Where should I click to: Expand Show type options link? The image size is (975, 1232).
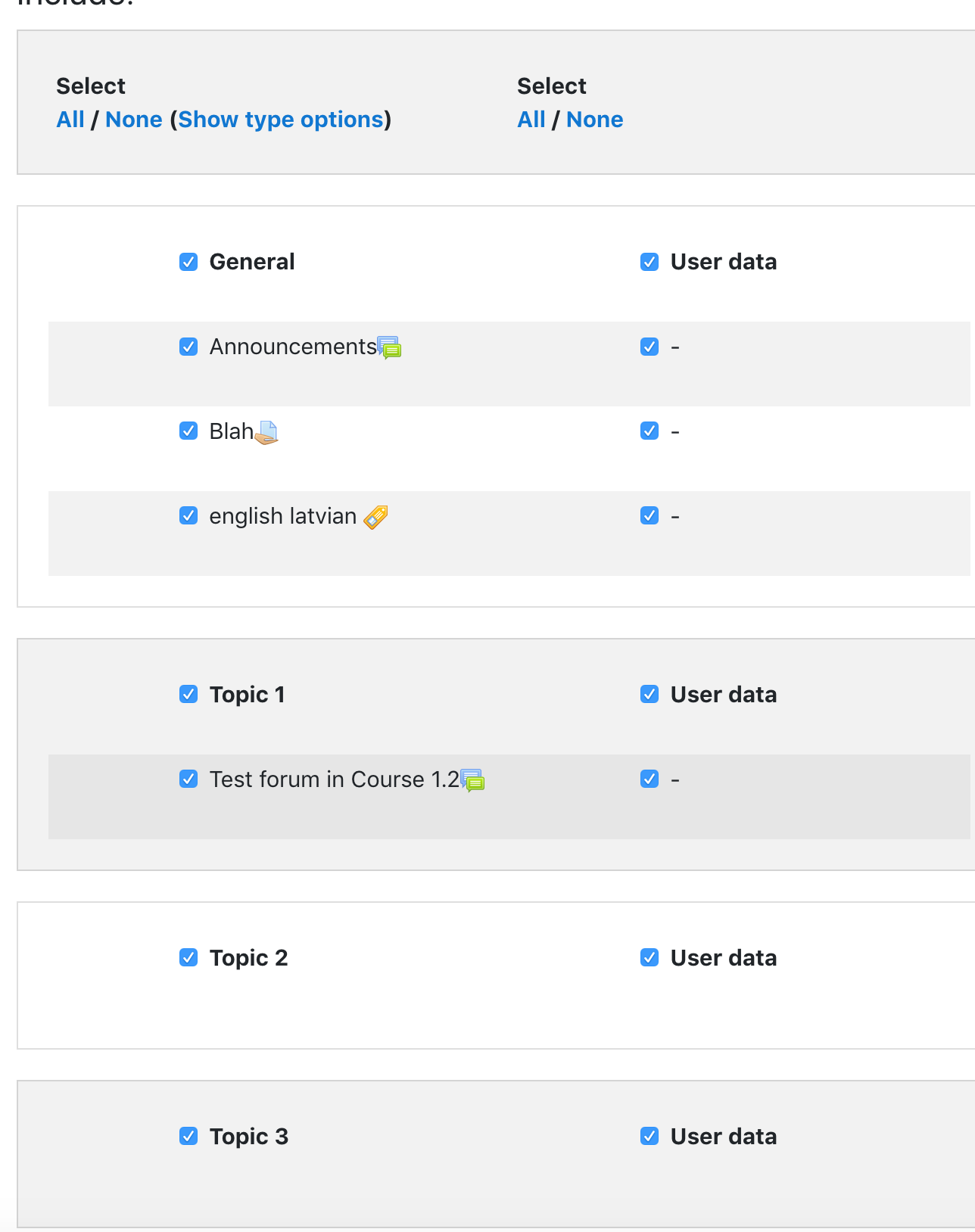281,120
